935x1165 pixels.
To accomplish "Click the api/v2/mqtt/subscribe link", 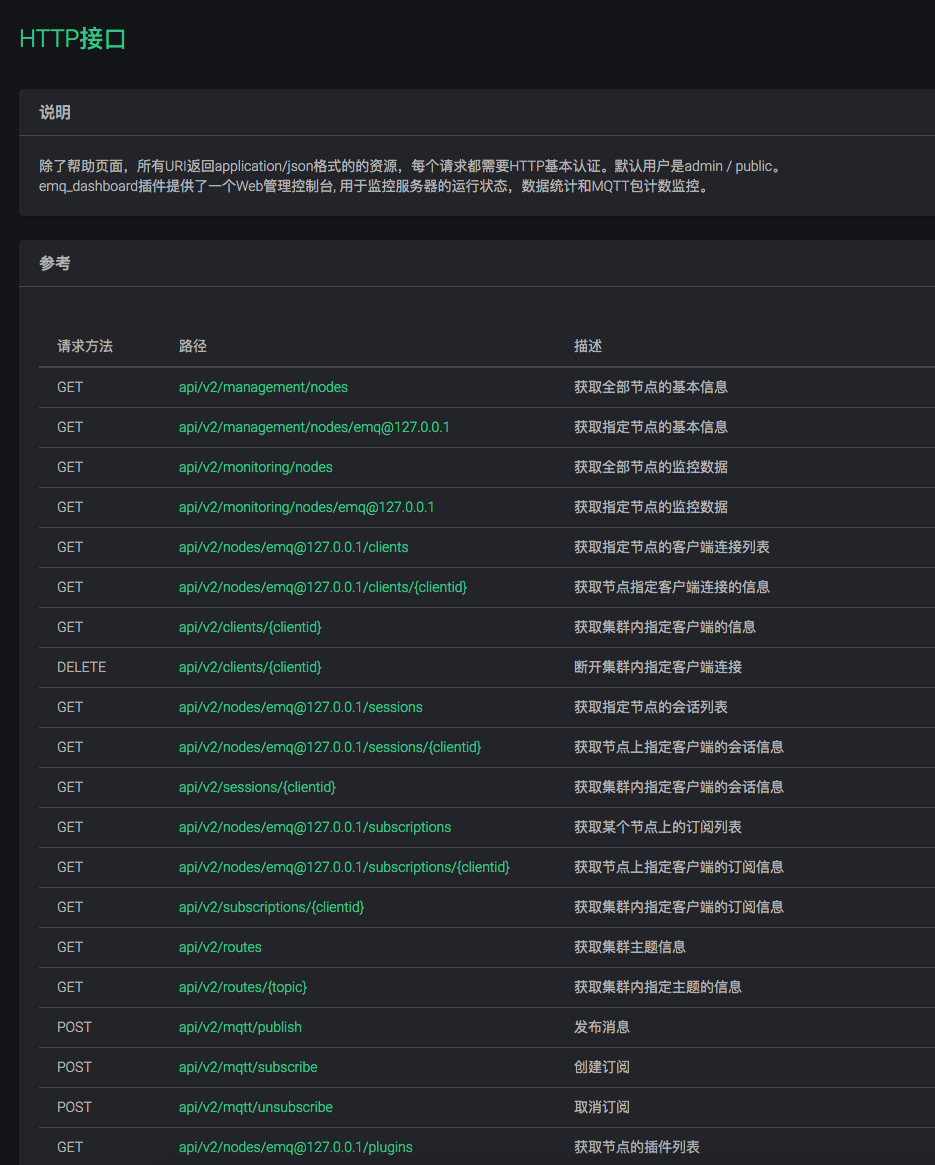I will (248, 1068).
